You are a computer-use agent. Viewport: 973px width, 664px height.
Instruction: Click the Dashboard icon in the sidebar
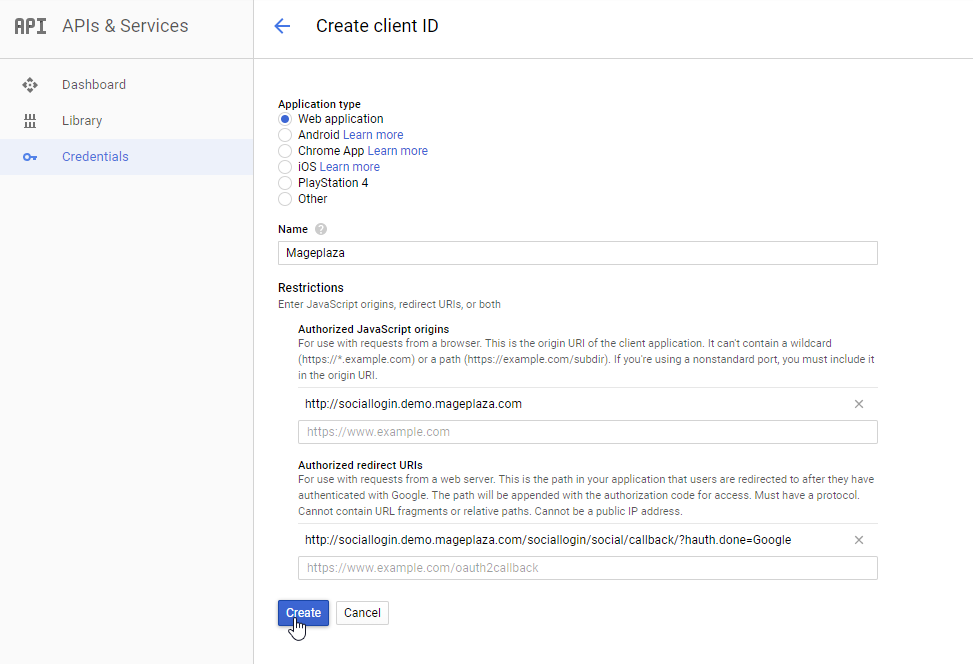coord(30,85)
